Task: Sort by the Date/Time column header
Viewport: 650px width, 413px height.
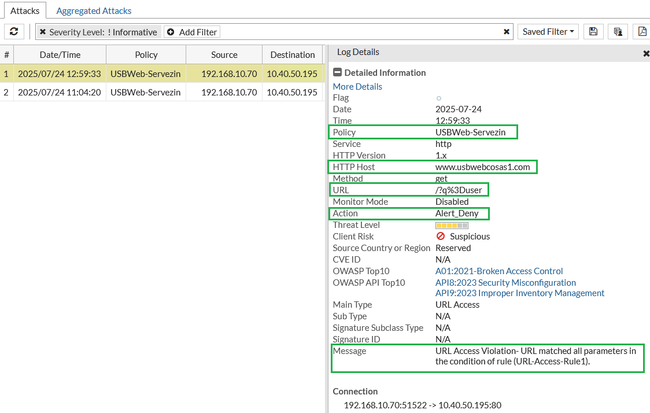Action: click(x=58, y=55)
